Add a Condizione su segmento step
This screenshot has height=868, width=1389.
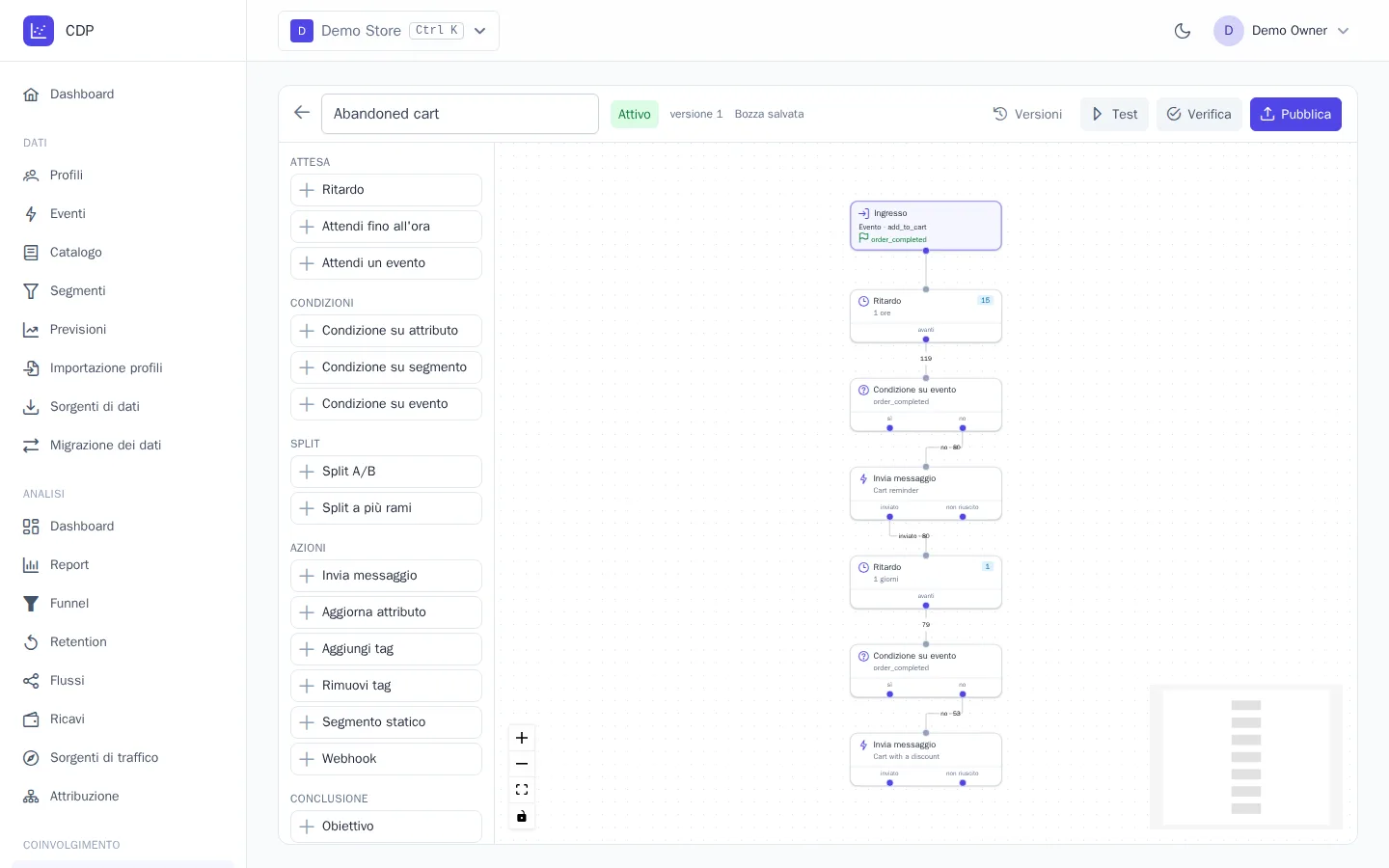point(386,367)
